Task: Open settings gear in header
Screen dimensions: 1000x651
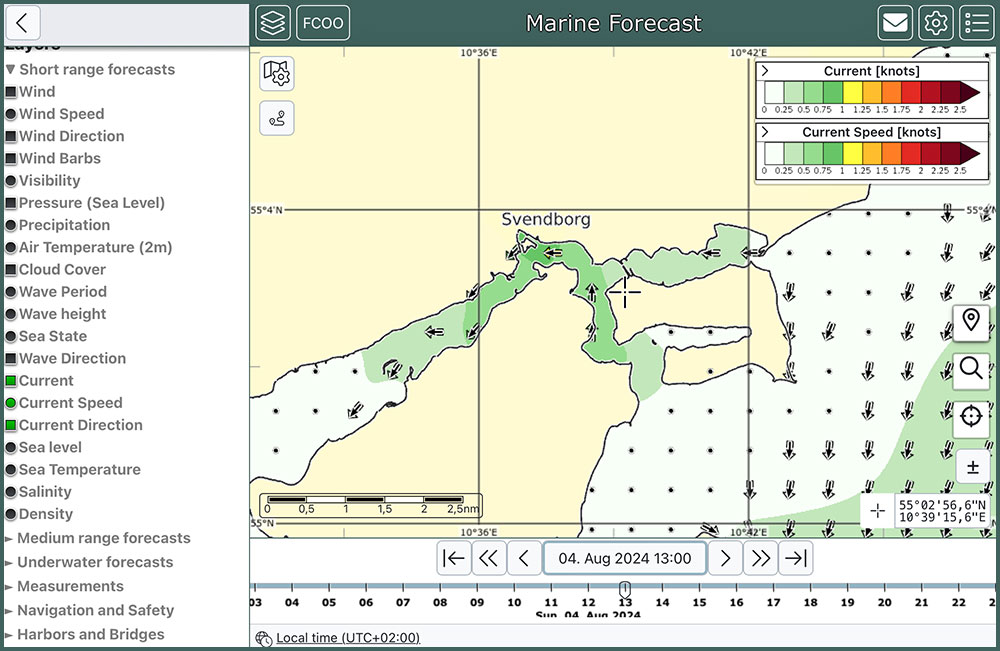Action: [936, 23]
